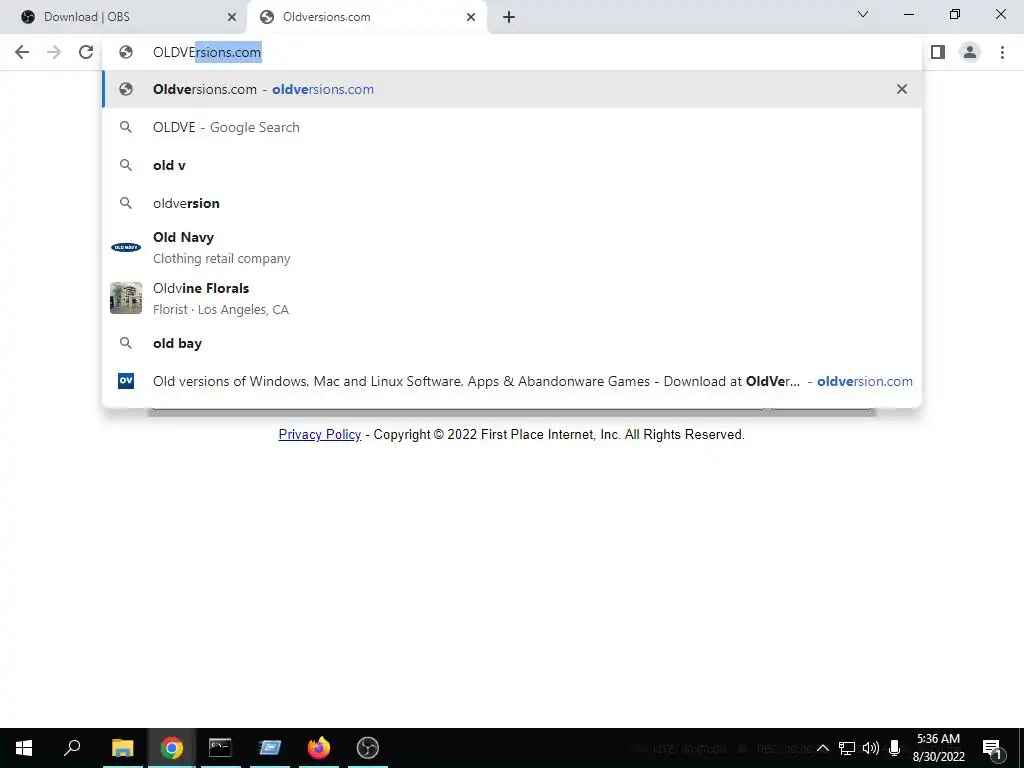
Task: Pick the 'old v' search suggestion
Action: click(x=512, y=165)
